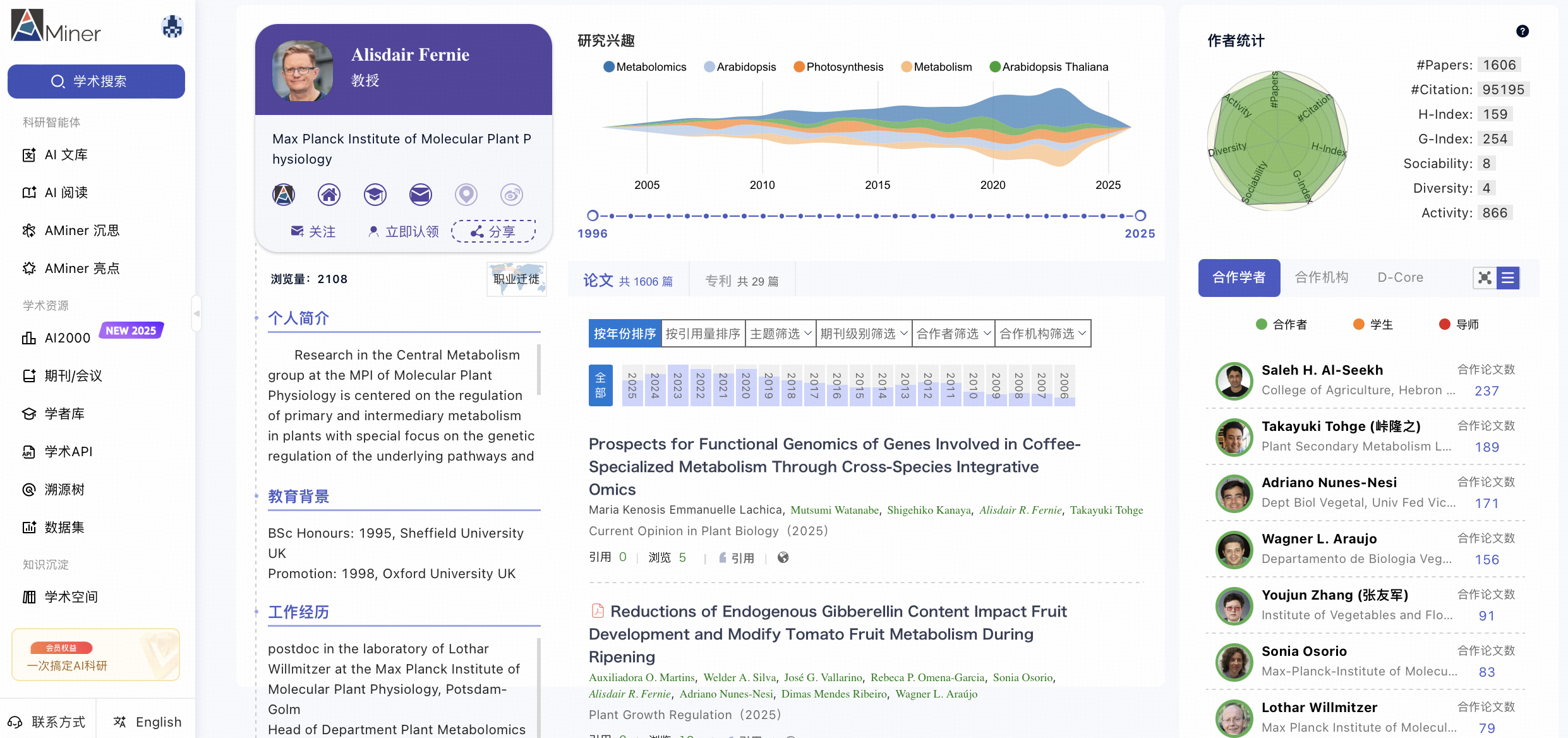This screenshot has height=738, width=1568.
Task: Expand the 合作者筛选 dropdown
Action: click(x=953, y=334)
